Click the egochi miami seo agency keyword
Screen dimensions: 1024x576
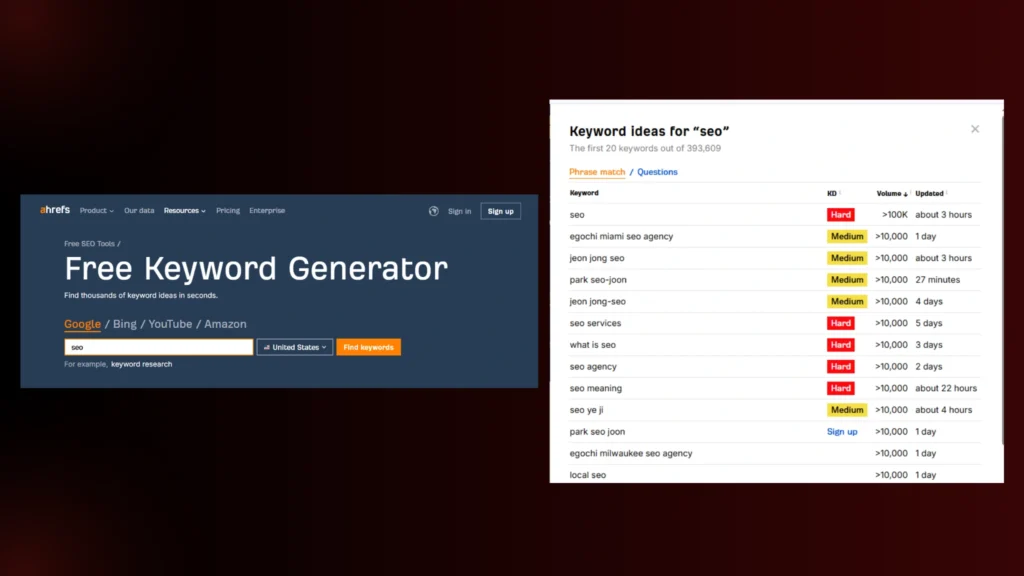[x=621, y=236]
